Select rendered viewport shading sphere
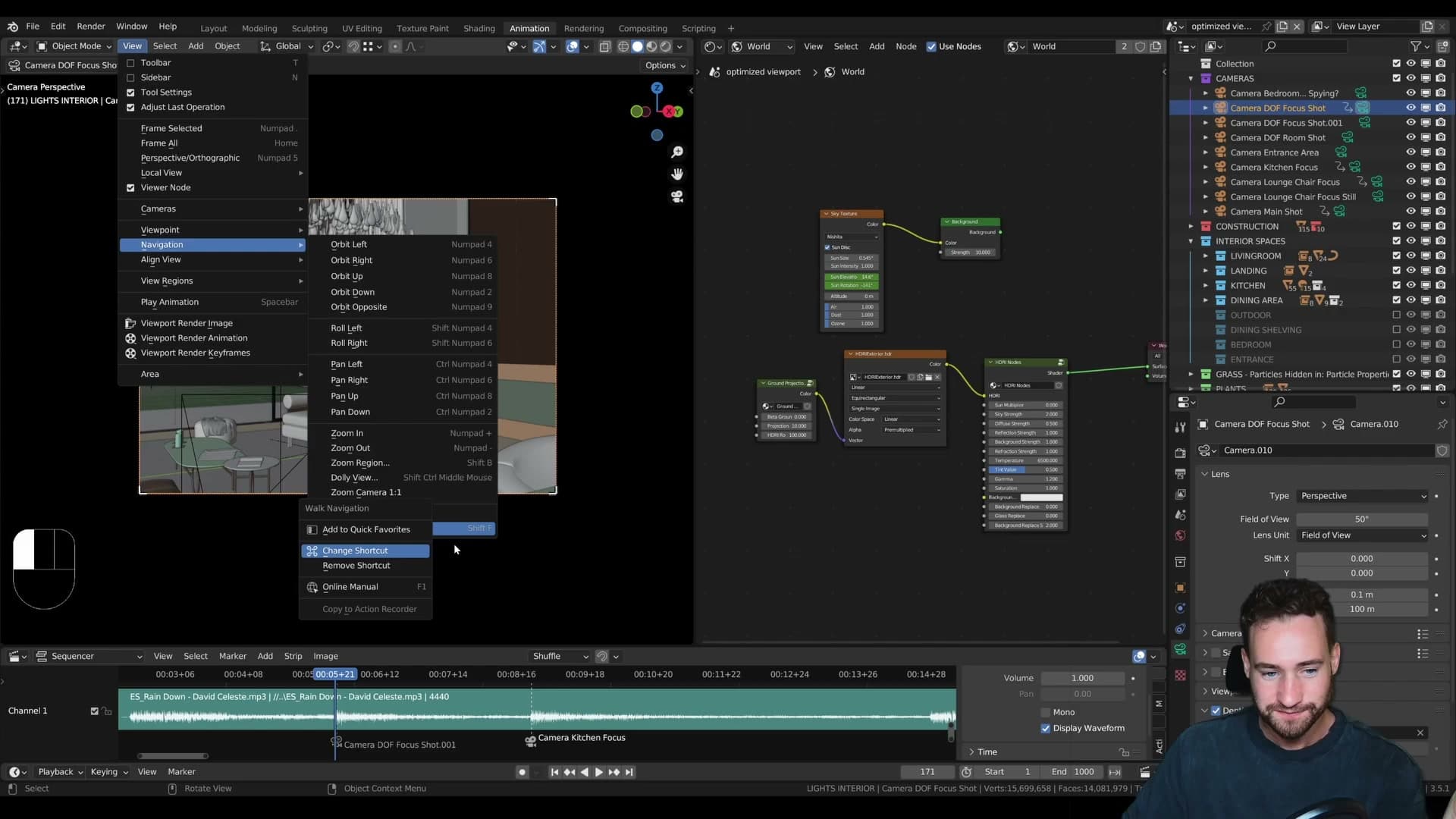 point(666,46)
